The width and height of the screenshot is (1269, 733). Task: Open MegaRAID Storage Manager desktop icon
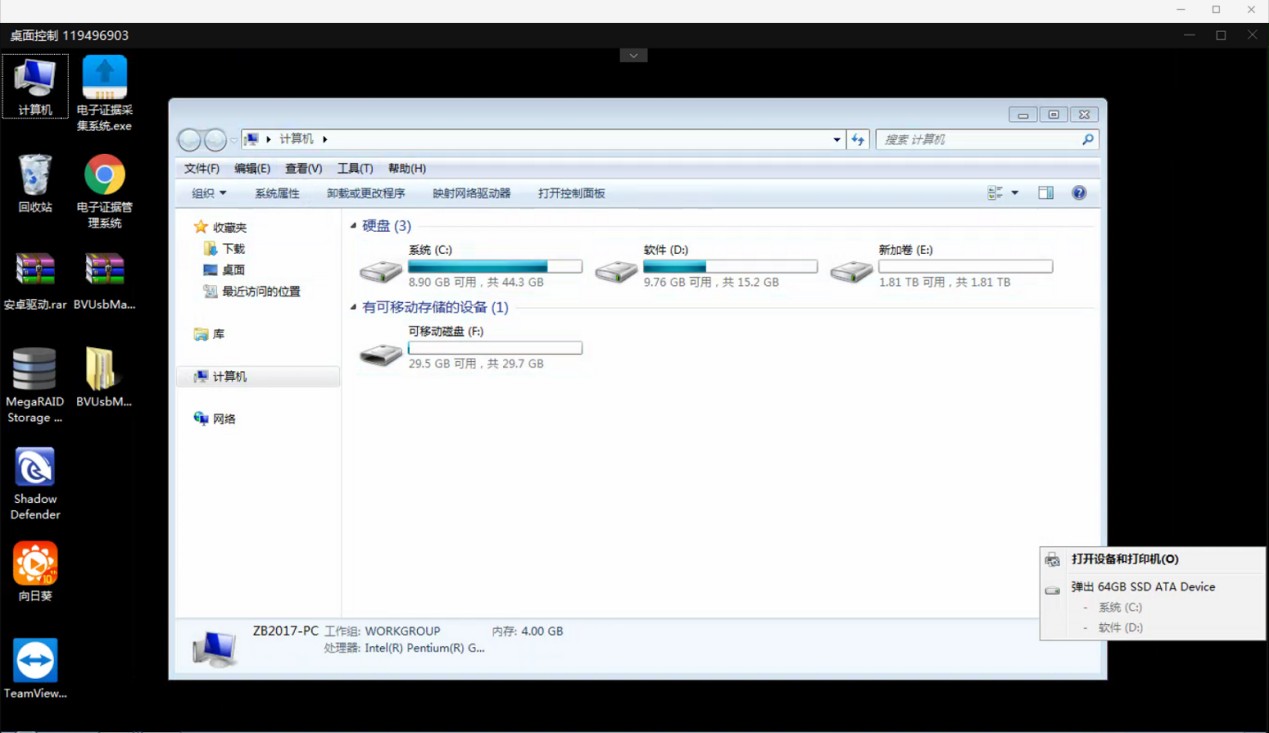(35, 370)
